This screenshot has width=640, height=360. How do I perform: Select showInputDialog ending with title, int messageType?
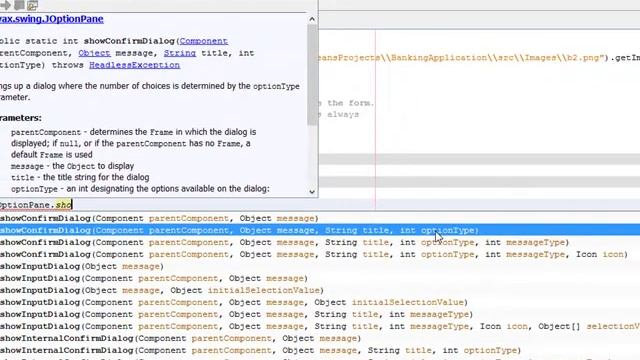point(320,314)
